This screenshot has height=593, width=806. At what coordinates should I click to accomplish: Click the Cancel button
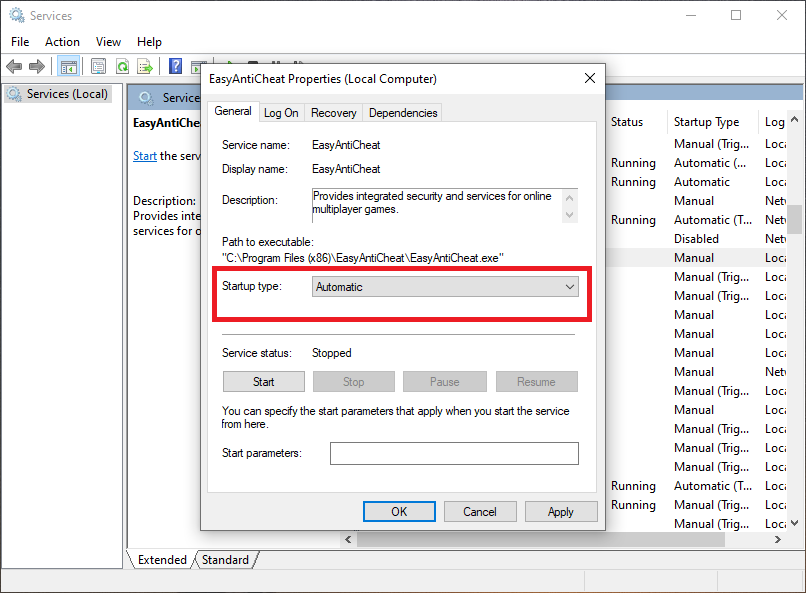click(480, 512)
